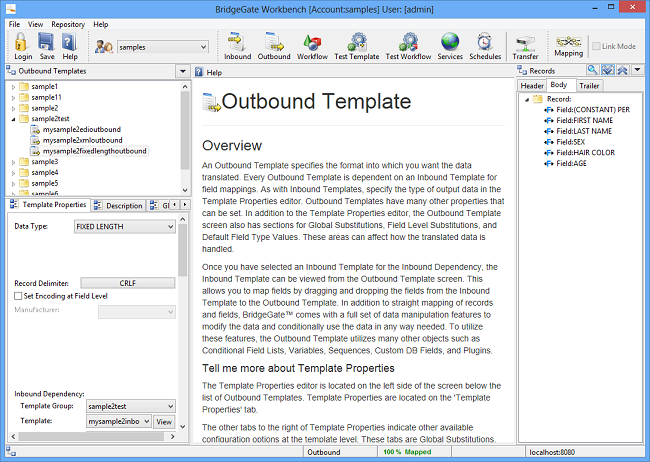Viewport: 650px width, 462px height.
Task: Click the Outbound Templates panel icon
Action: (11, 71)
